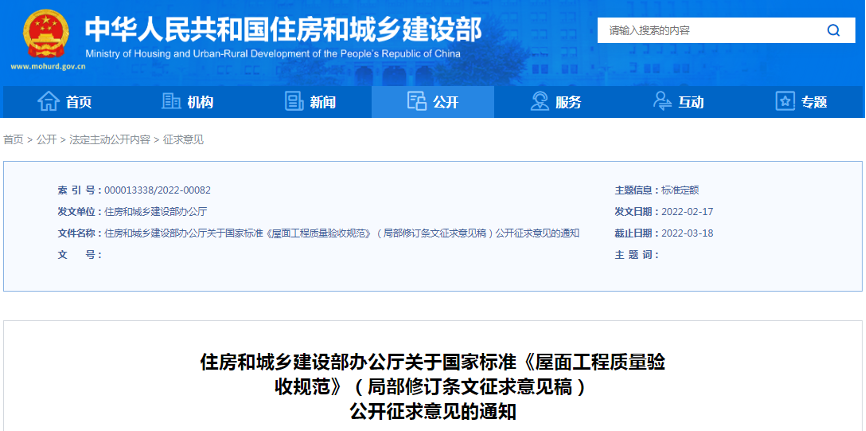Screen dimensions: 866x431
Task: Click the 文件名称 label
Action: 80,233
